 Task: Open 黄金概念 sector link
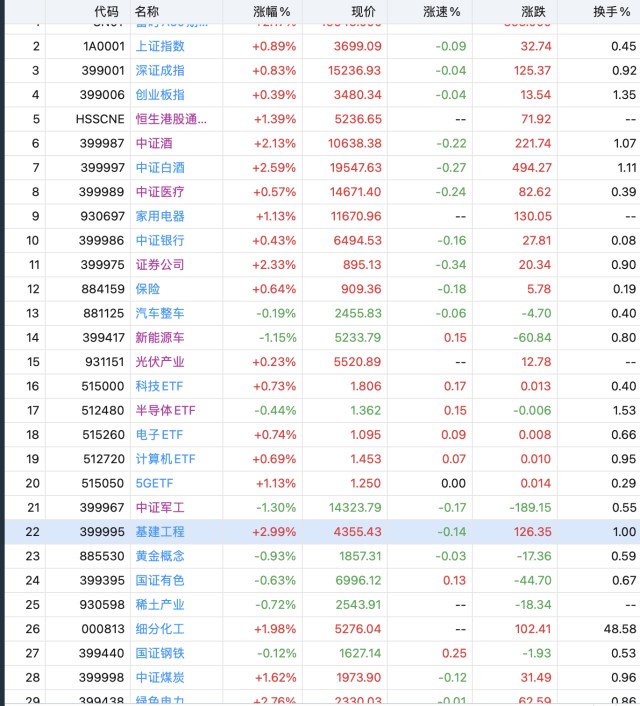(160, 557)
